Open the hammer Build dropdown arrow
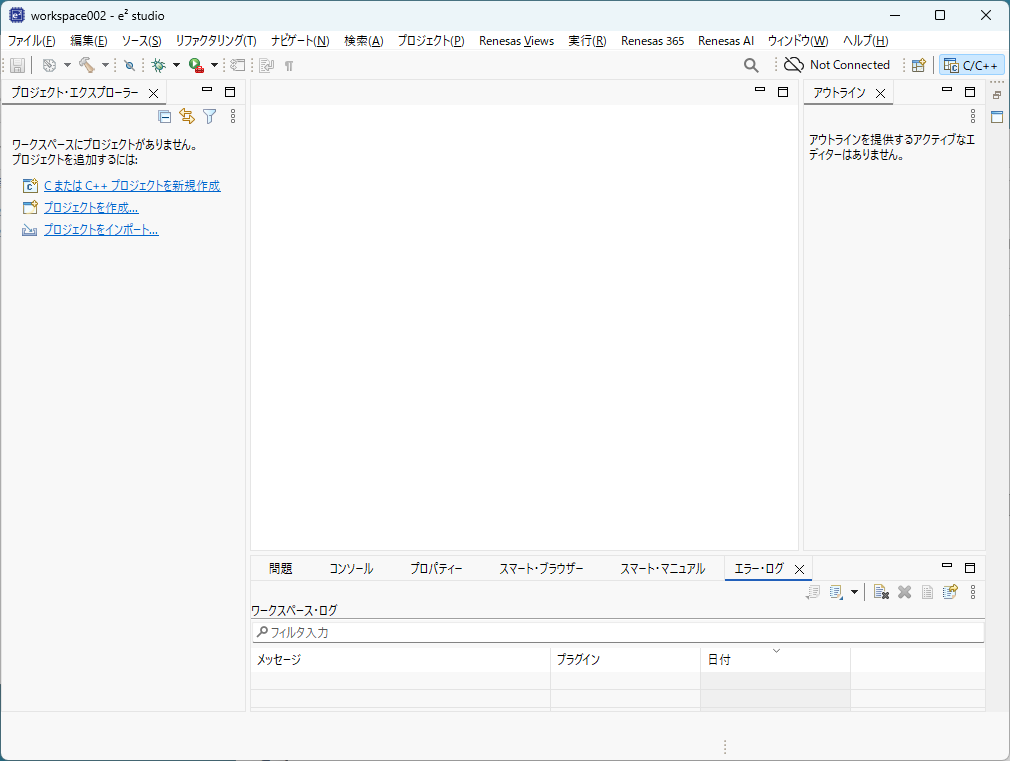The width and height of the screenshot is (1010, 761). 105,65
